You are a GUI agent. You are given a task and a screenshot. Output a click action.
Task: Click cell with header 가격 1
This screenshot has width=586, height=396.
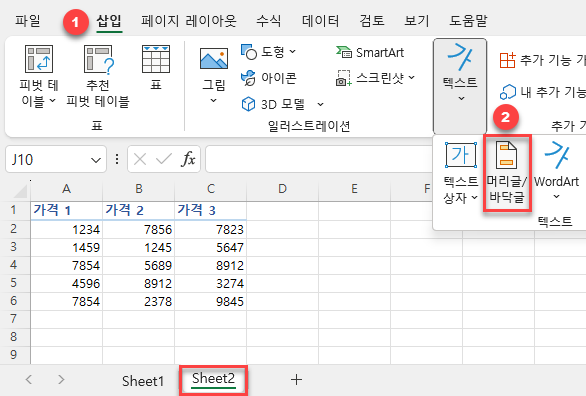tap(67, 211)
